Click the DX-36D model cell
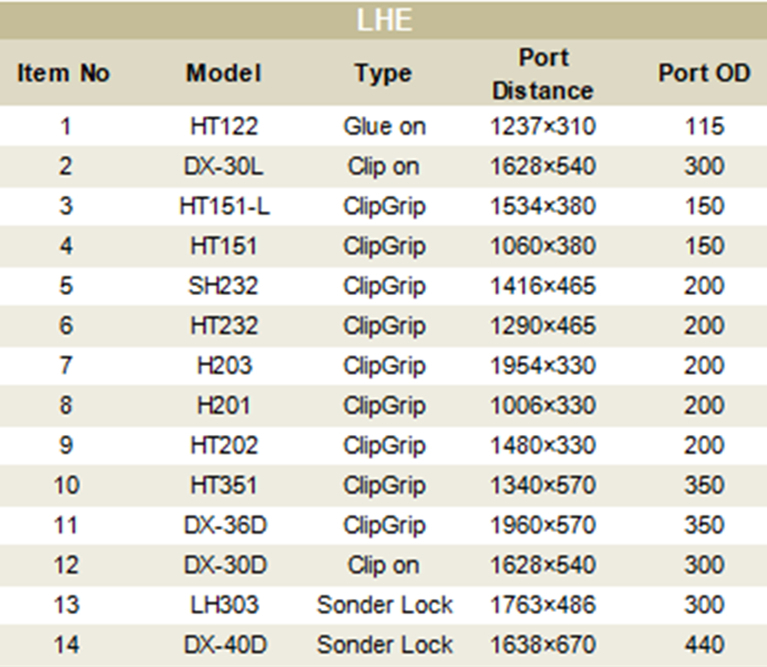The width and height of the screenshot is (767, 667). pos(224,526)
